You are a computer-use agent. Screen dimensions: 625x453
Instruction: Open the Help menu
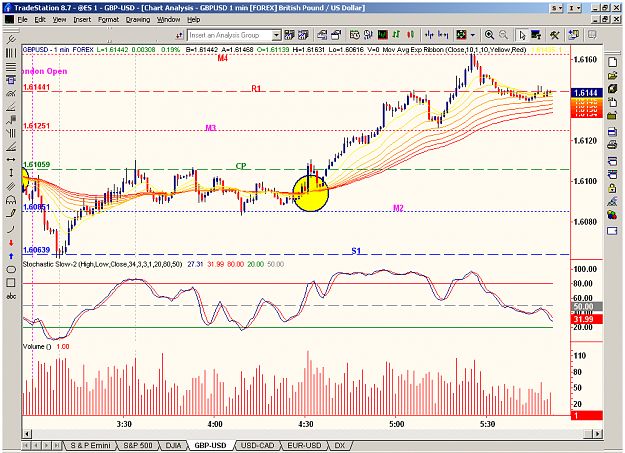click(x=194, y=20)
